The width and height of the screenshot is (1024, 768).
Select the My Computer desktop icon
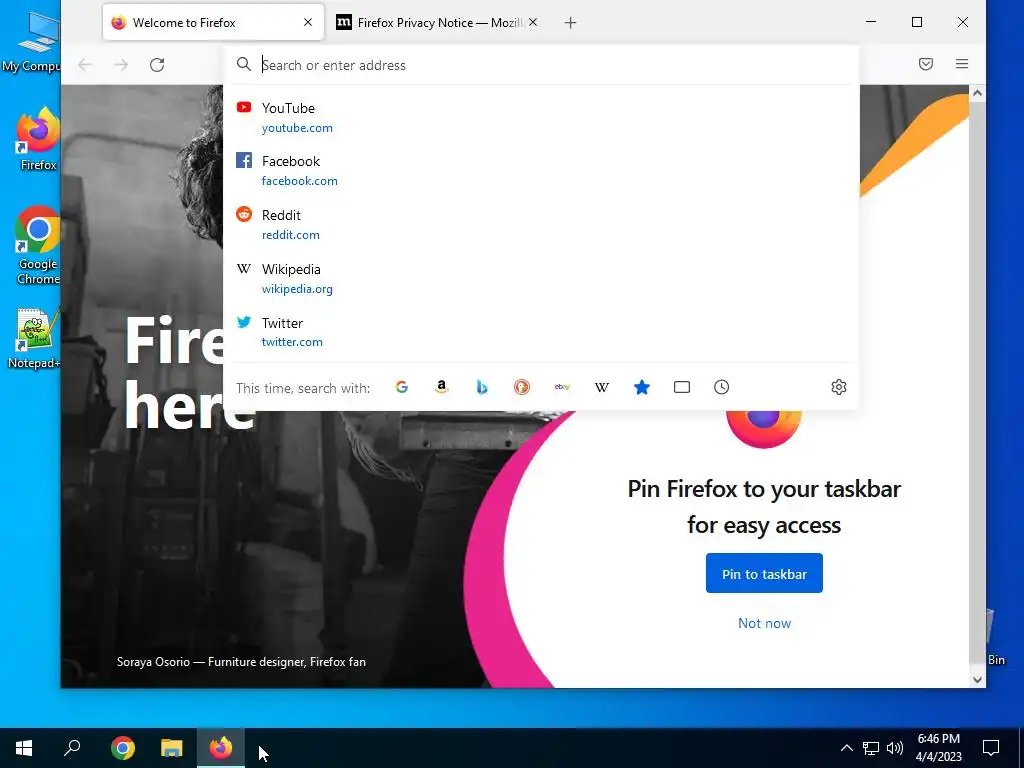point(31,41)
